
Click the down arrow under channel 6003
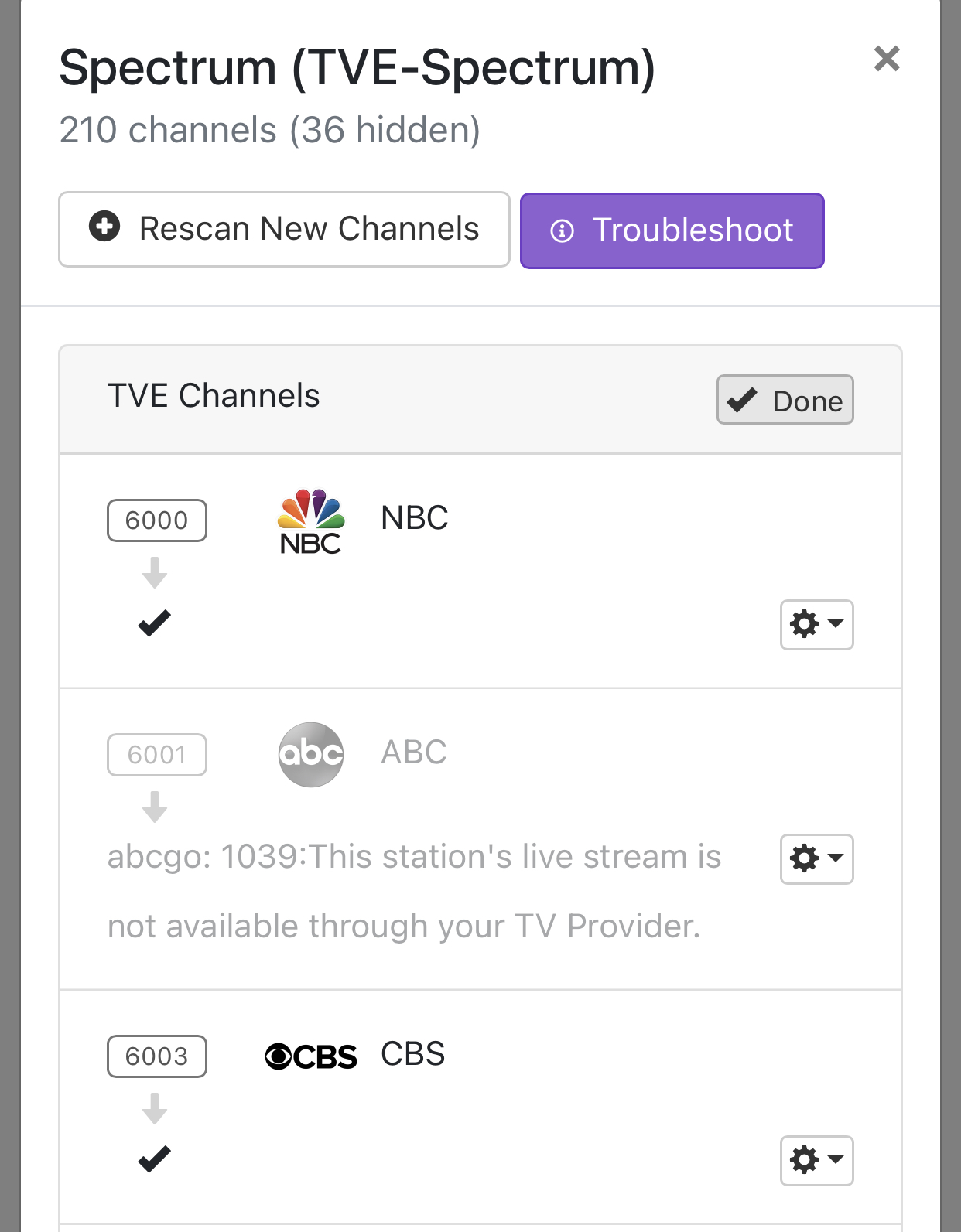pos(155,1108)
